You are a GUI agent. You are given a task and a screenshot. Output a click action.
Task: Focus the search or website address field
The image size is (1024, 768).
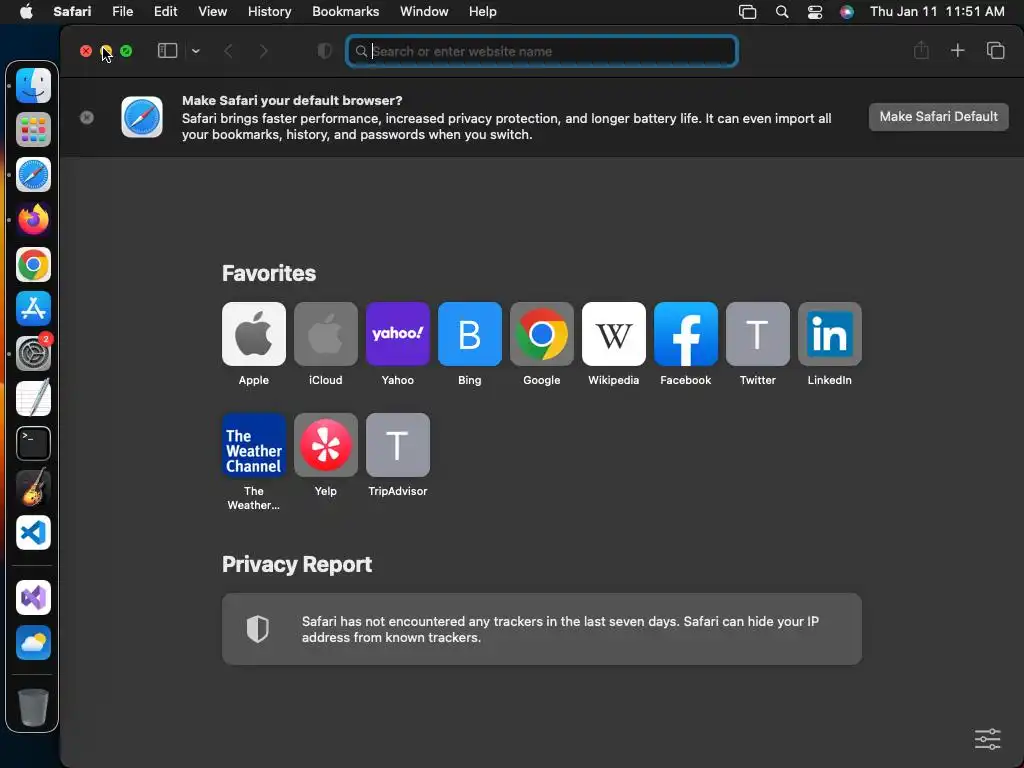(542, 51)
